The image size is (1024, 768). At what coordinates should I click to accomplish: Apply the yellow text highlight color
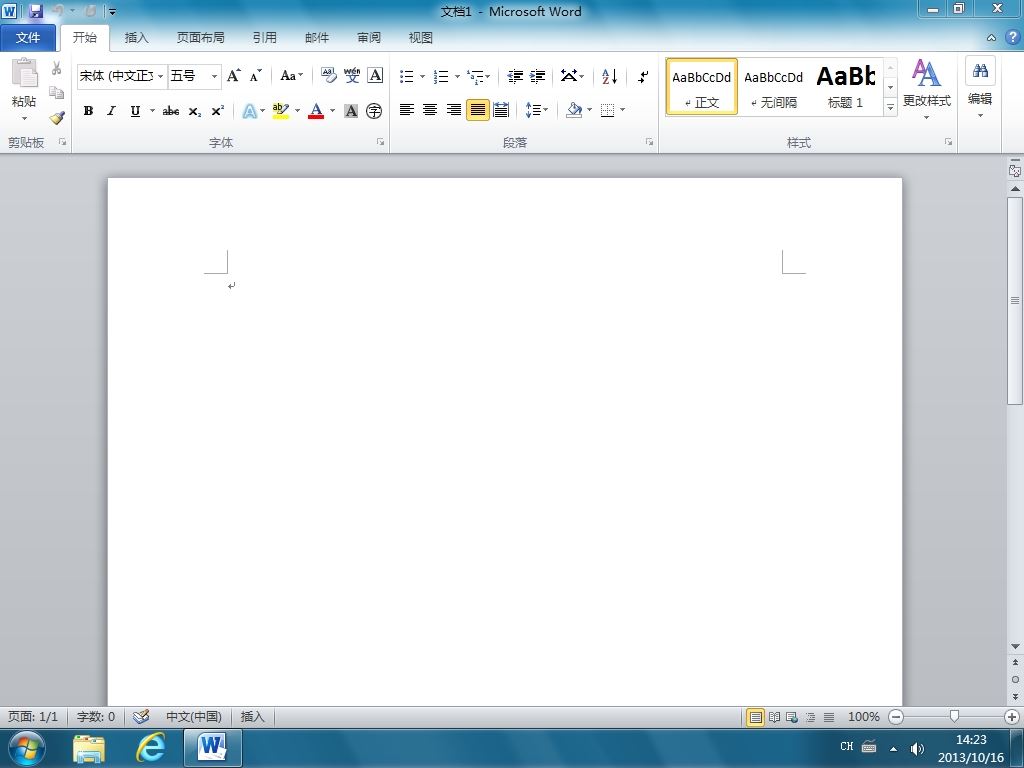click(281, 111)
